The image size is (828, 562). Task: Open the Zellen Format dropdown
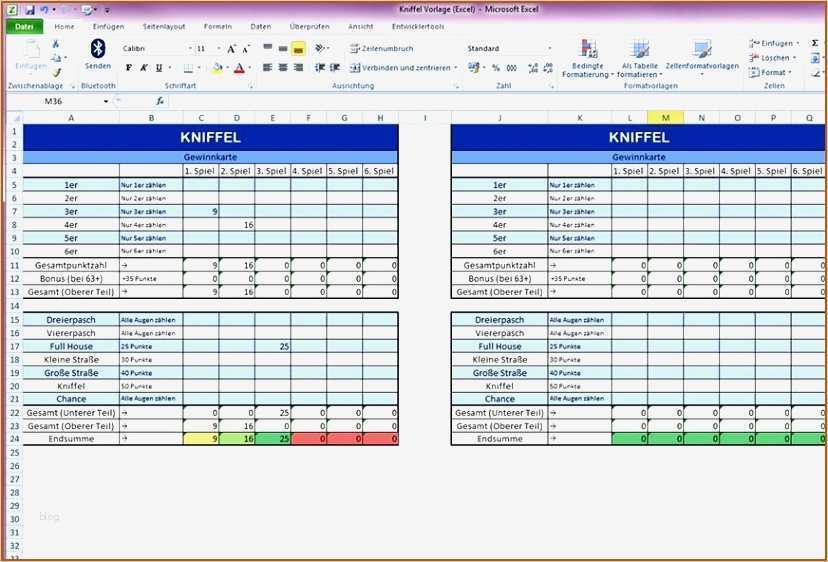pyautogui.click(x=771, y=72)
